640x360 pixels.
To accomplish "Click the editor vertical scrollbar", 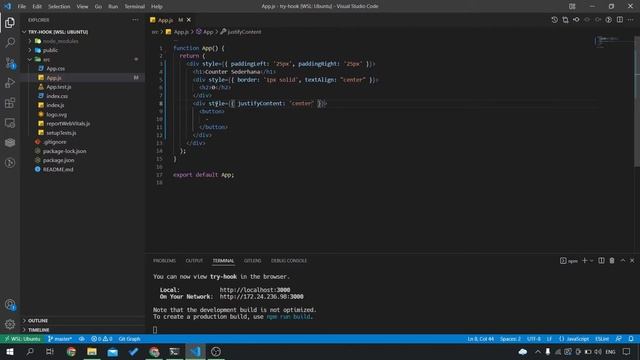I will [637, 101].
